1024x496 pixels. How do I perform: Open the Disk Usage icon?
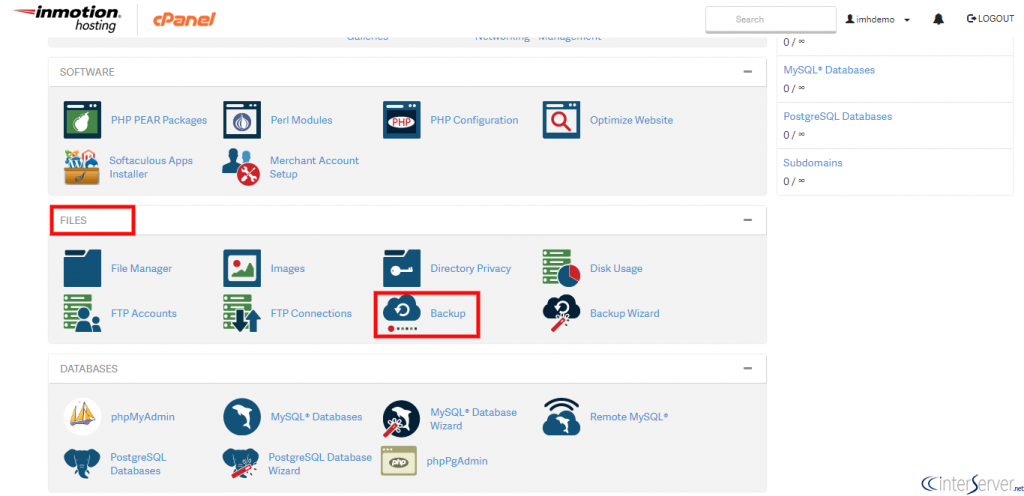(x=561, y=268)
